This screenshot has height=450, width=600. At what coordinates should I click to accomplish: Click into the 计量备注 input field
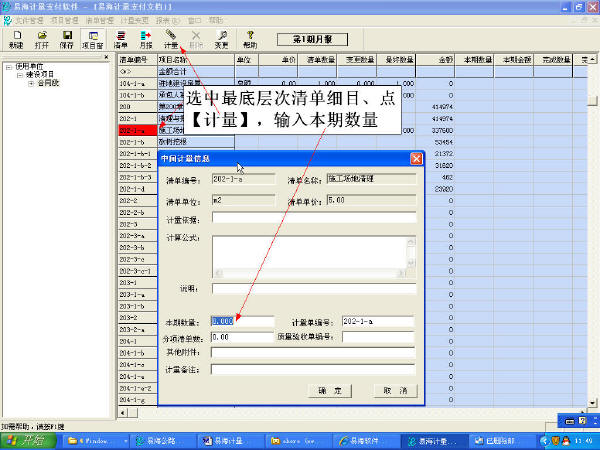tap(313, 369)
